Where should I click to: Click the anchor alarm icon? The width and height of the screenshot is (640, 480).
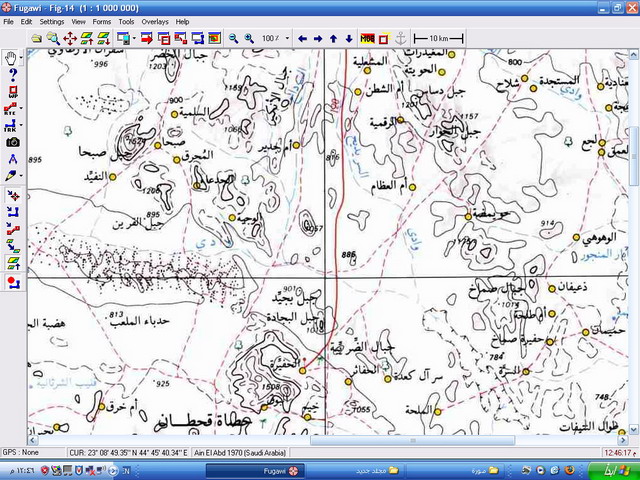point(401,39)
